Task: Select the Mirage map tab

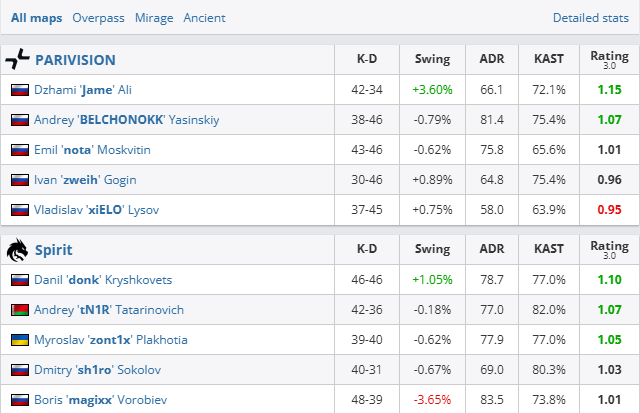Action: 152,18
